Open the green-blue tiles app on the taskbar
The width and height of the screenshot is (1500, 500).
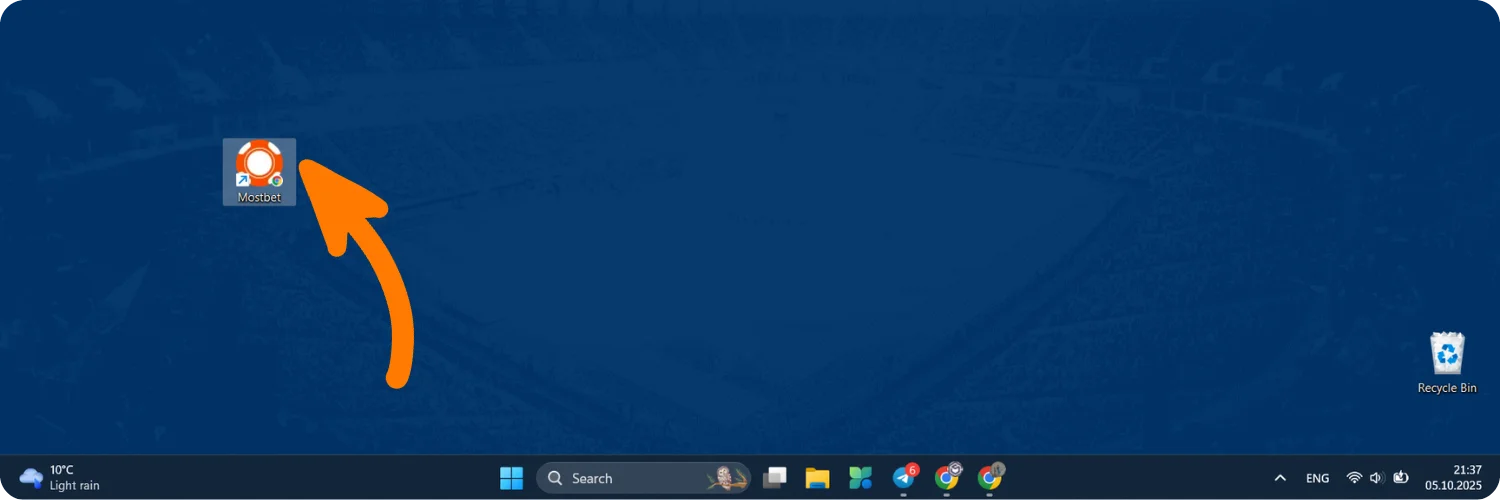click(861, 478)
